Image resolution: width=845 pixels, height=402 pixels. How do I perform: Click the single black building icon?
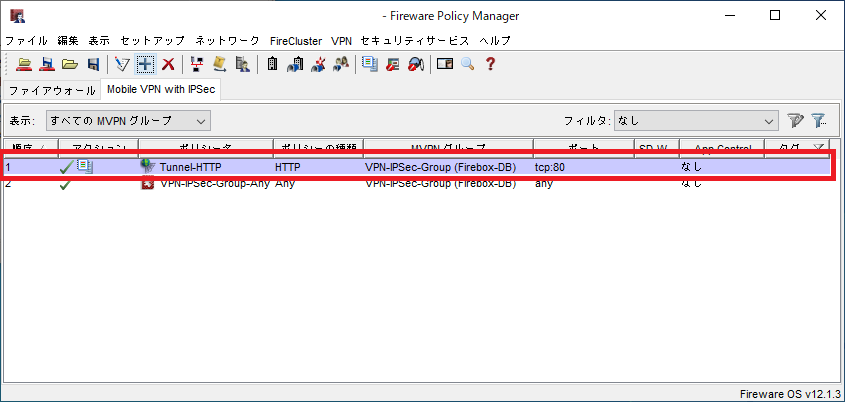coord(272,64)
